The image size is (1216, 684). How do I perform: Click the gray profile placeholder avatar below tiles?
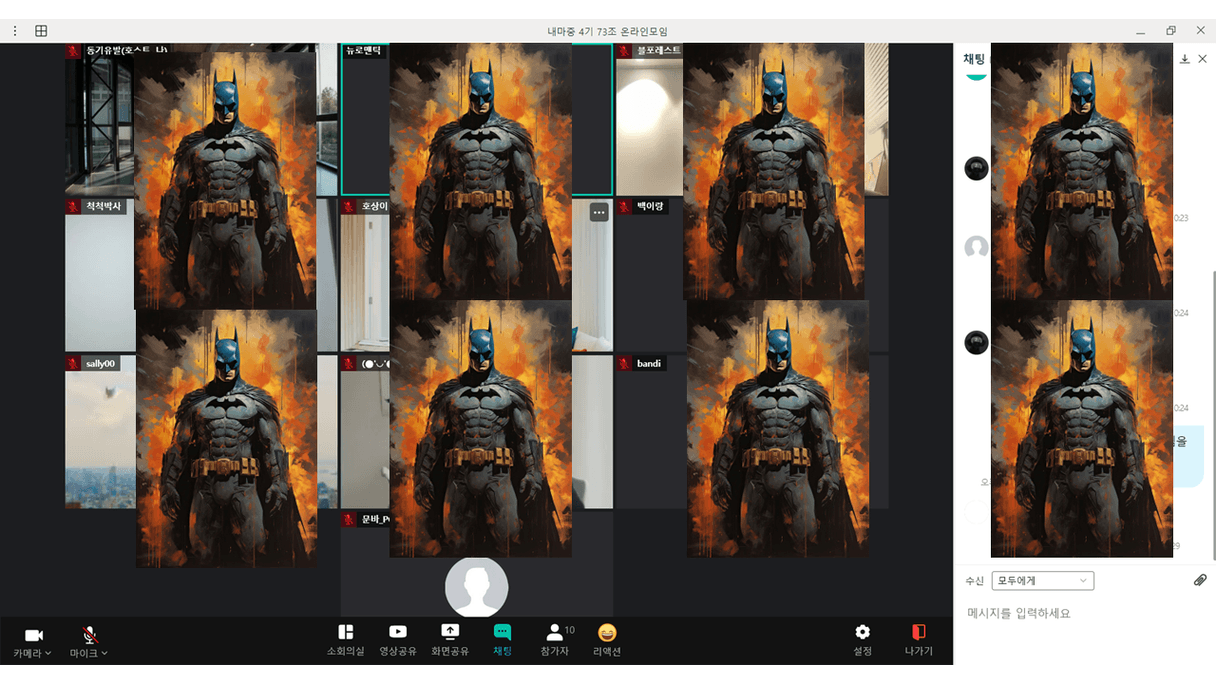(x=477, y=588)
